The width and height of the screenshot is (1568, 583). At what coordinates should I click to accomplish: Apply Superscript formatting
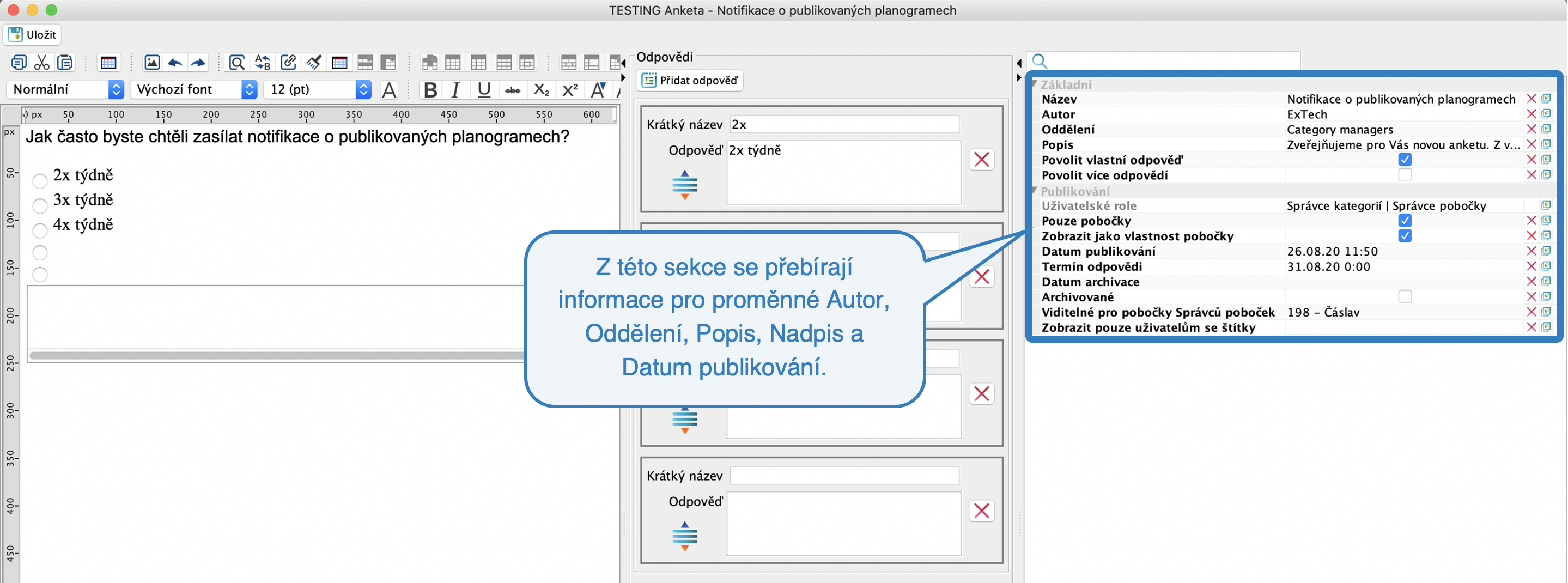click(x=570, y=90)
